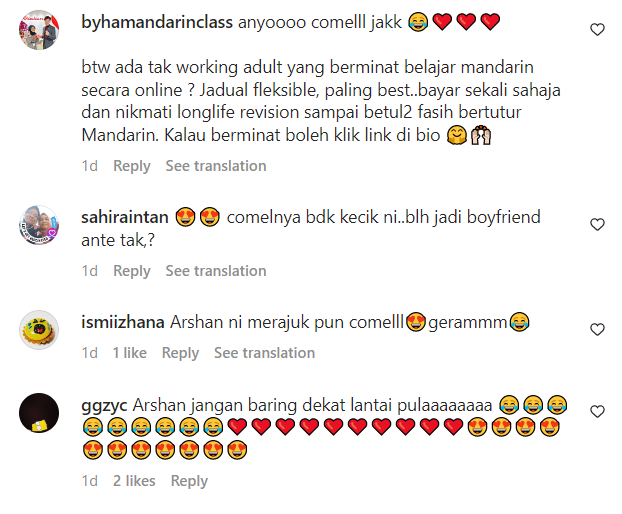See translation of ismiizhana's comment
This screenshot has width=622, height=514.
coord(265,353)
